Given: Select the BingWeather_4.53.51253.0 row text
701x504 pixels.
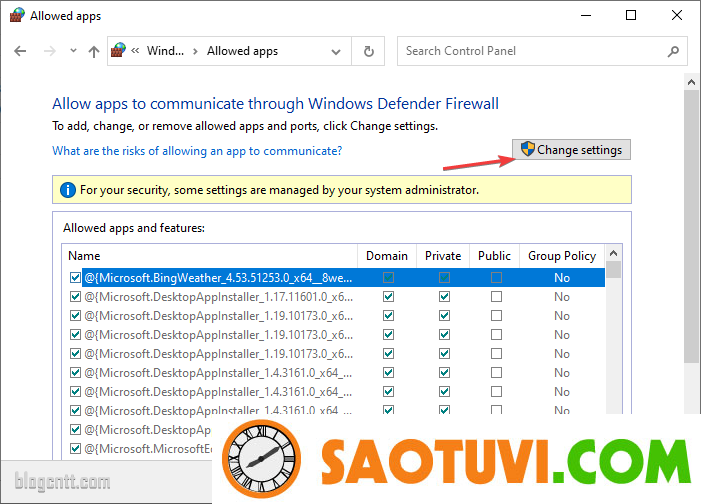Looking at the screenshot, I should pyautogui.click(x=218, y=278).
